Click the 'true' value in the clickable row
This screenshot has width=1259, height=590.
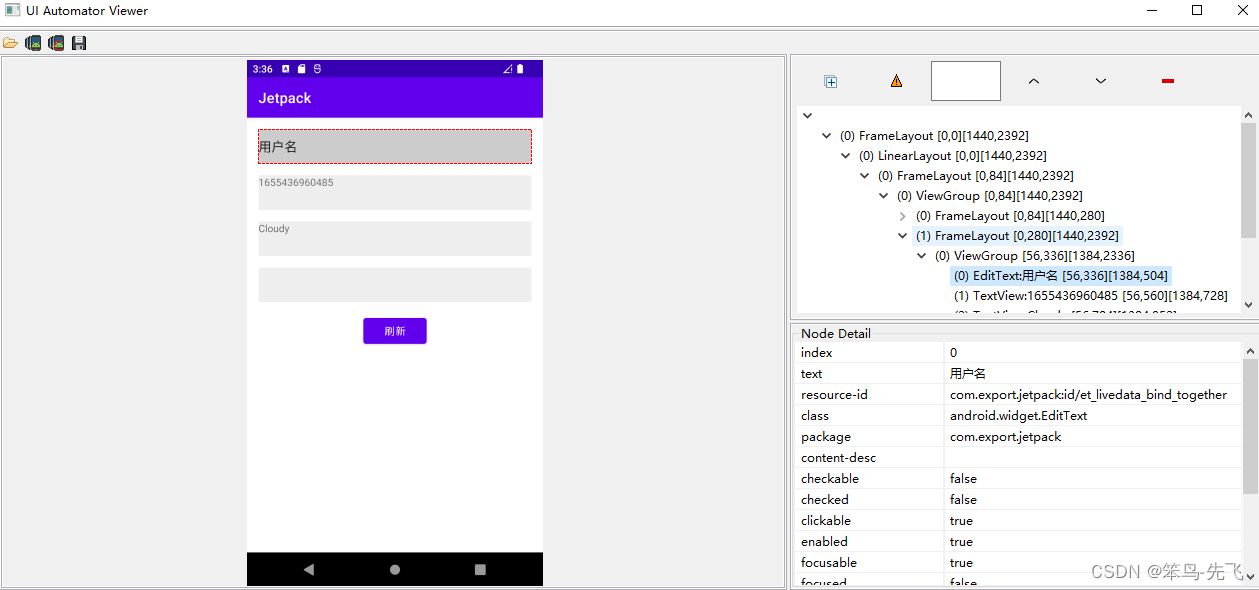pos(961,521)
